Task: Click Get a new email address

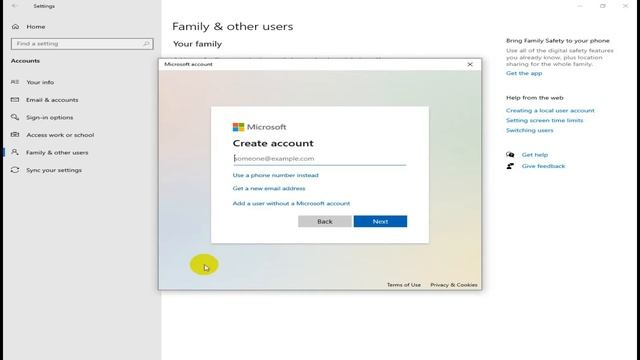Action: pos(269,188)
